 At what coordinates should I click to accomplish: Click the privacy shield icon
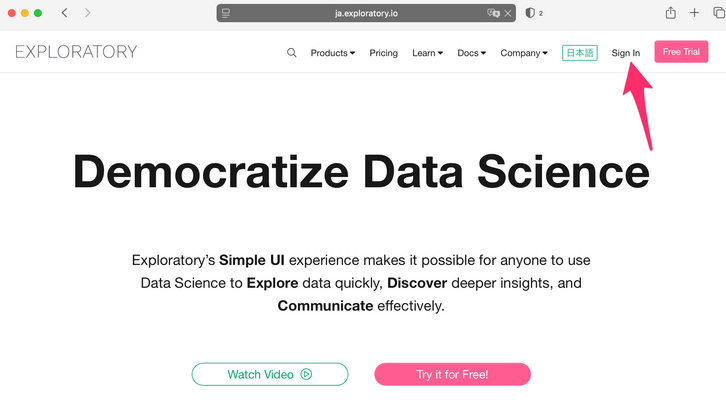[530, 13]
